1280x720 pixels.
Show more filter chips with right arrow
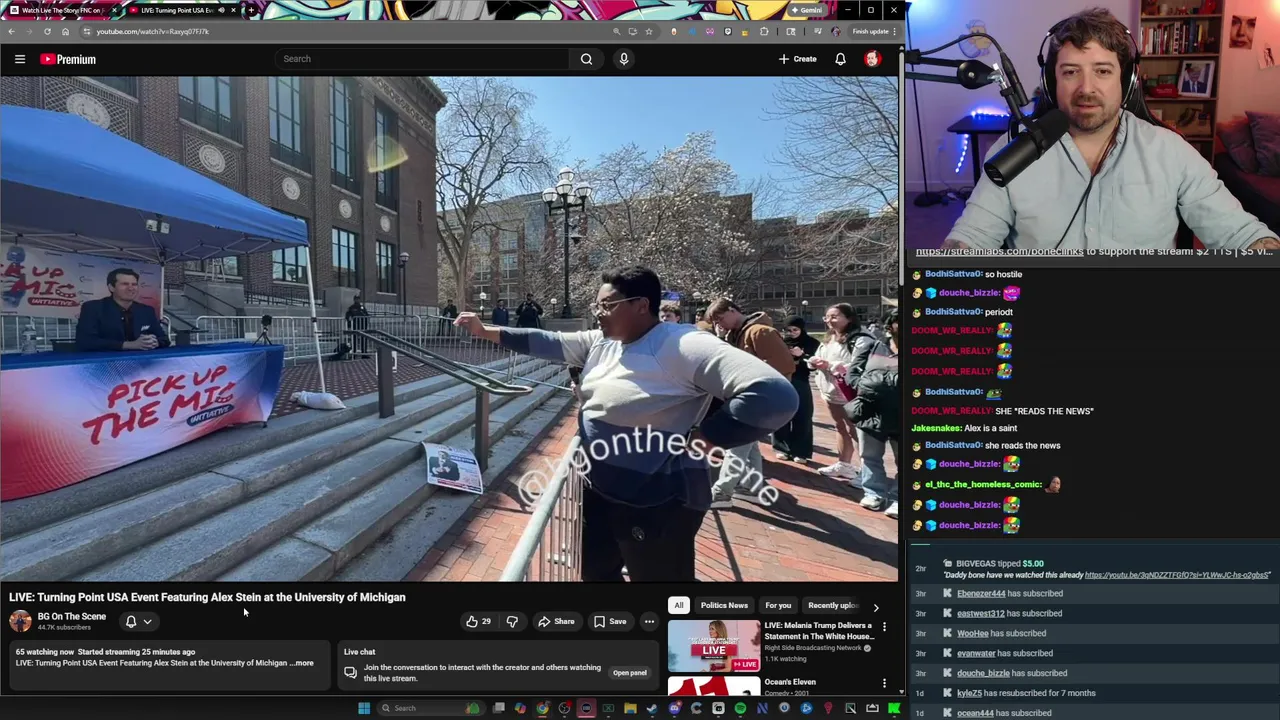click(x=876, y=607)
